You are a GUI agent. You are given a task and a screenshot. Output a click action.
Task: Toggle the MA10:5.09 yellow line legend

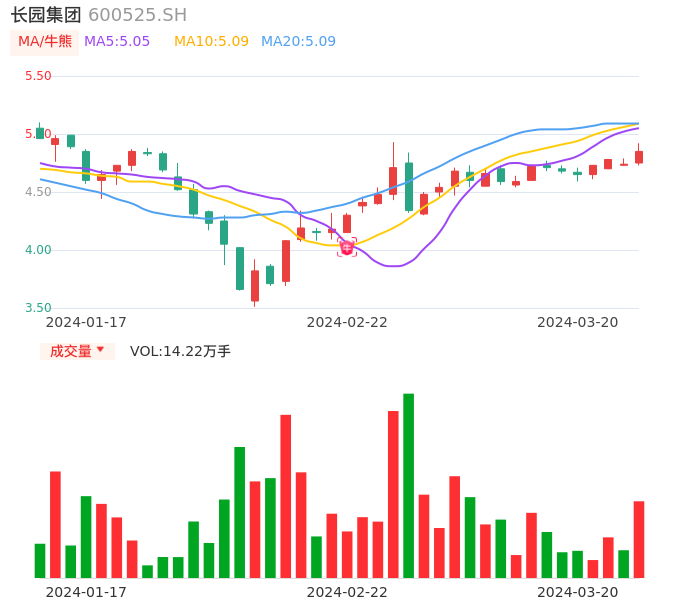pyautogui.click(x=211, y=42)
